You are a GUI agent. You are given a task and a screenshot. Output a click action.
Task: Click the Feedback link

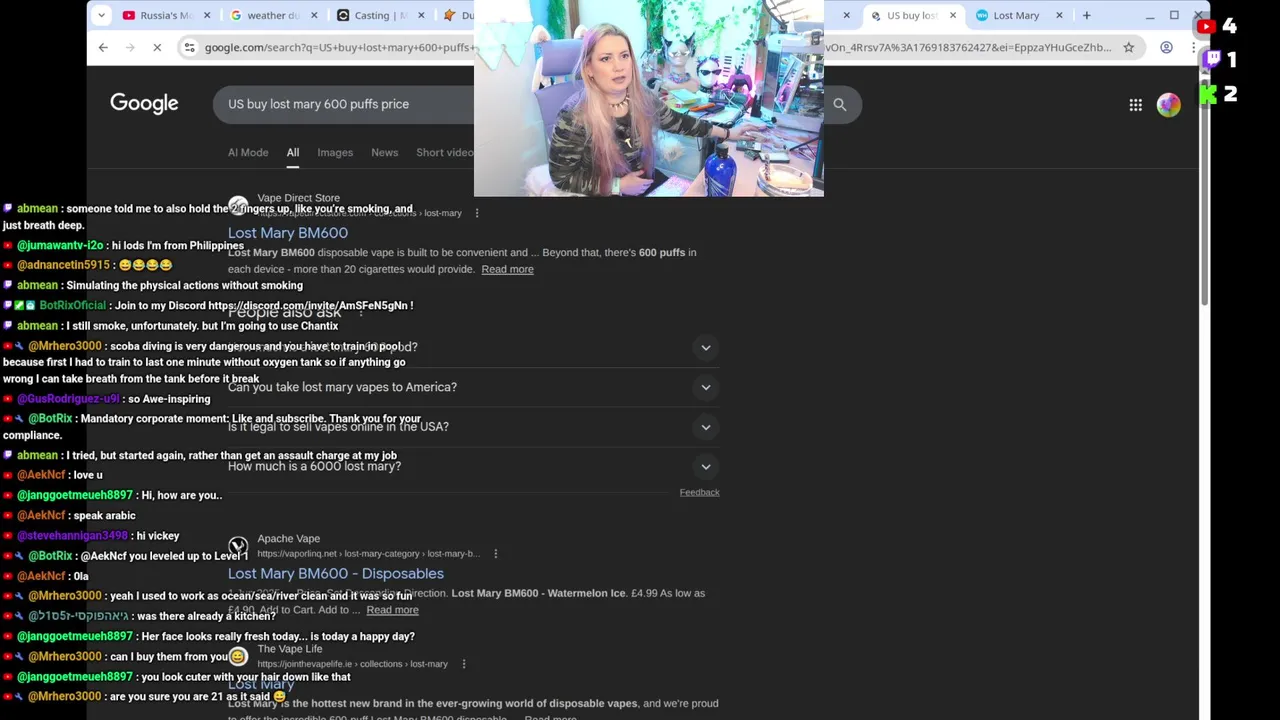pos(699,492)
